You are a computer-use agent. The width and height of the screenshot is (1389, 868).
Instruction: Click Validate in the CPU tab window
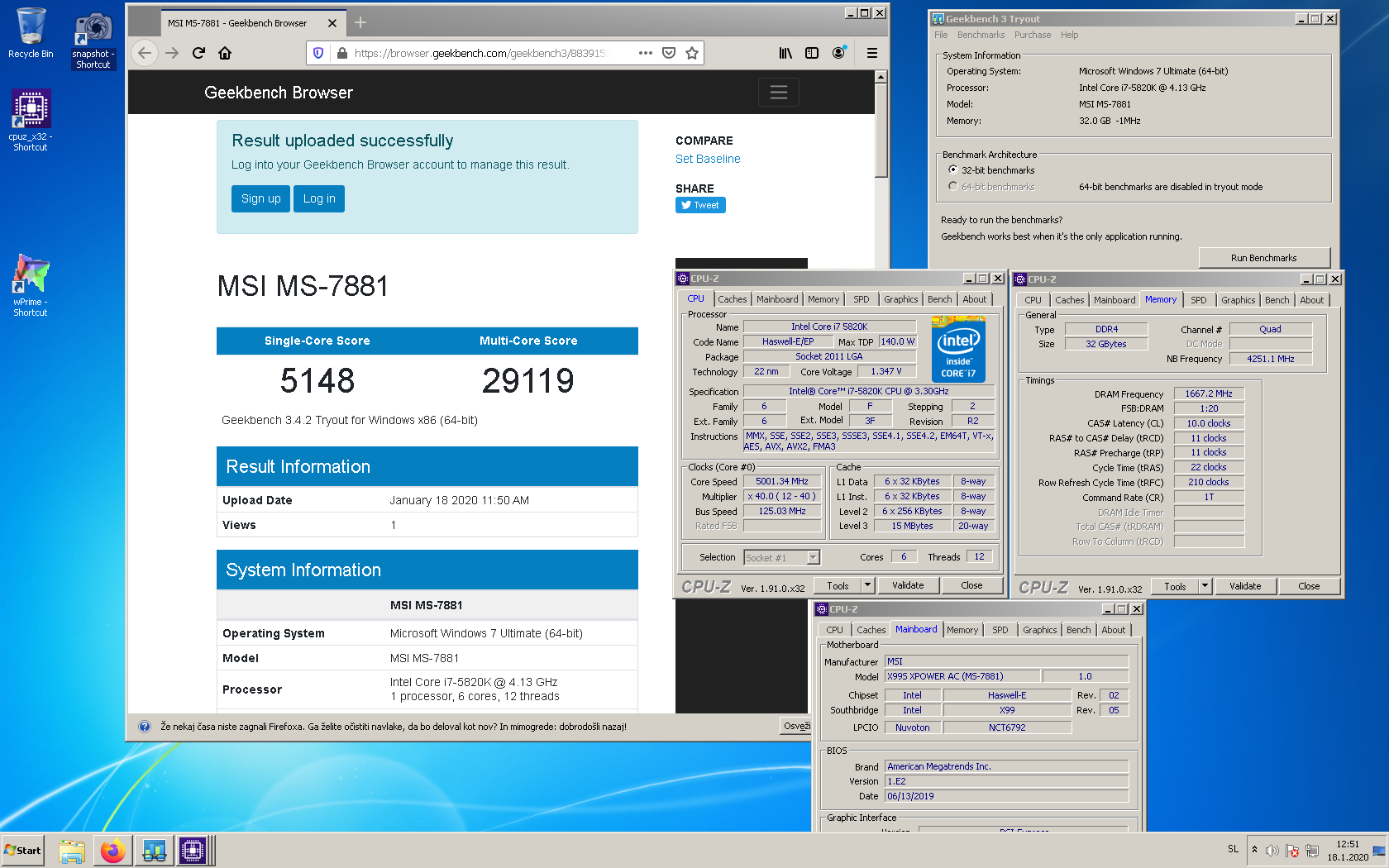click(908, 585)
